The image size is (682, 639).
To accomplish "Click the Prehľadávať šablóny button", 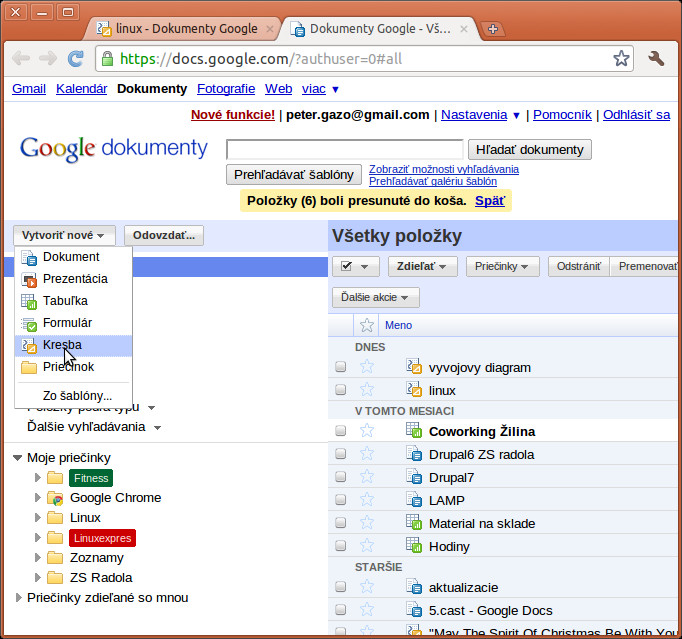I will [294, 174].
